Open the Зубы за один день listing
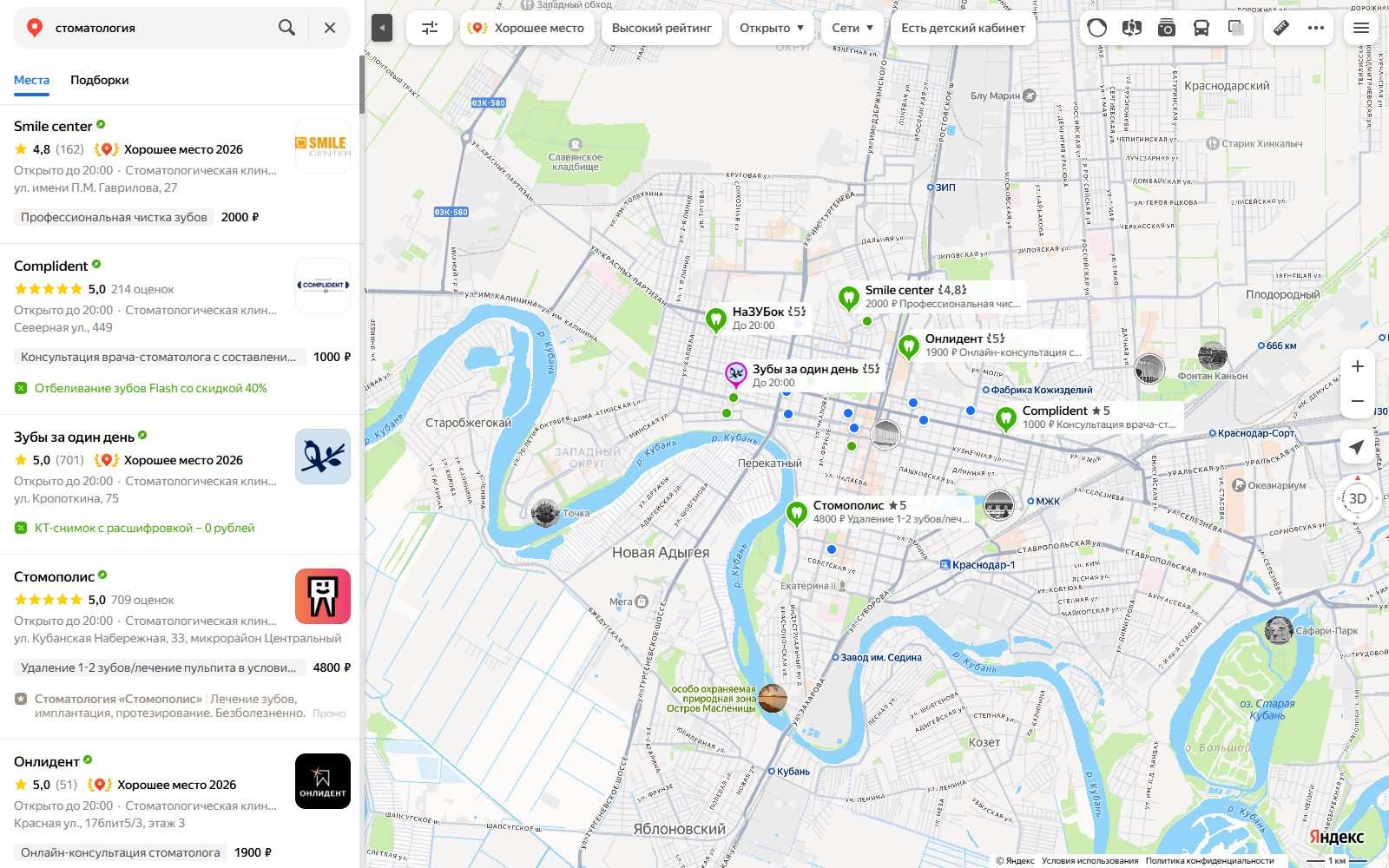The width and height of the screenshot is (1389, 868). point(75,437)
